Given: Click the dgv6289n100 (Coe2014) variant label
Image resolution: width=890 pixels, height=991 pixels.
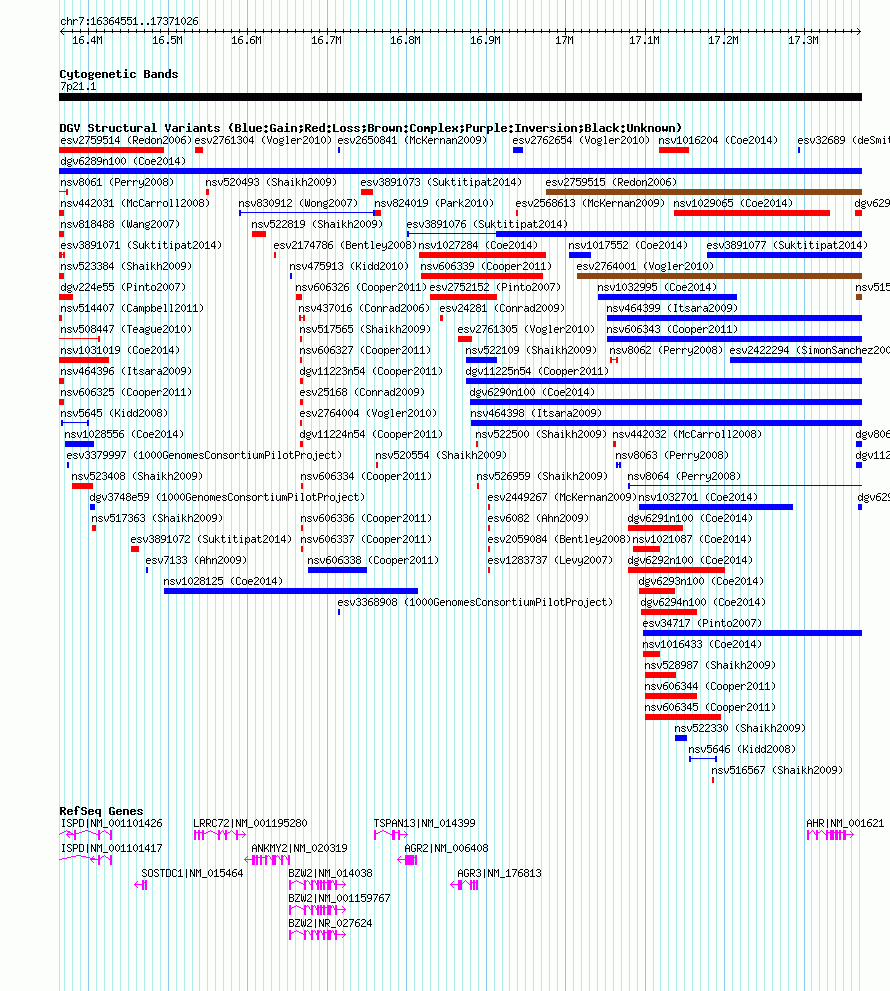Looking at the screenshot, I should pyautogui.click(x=123, y=161).
